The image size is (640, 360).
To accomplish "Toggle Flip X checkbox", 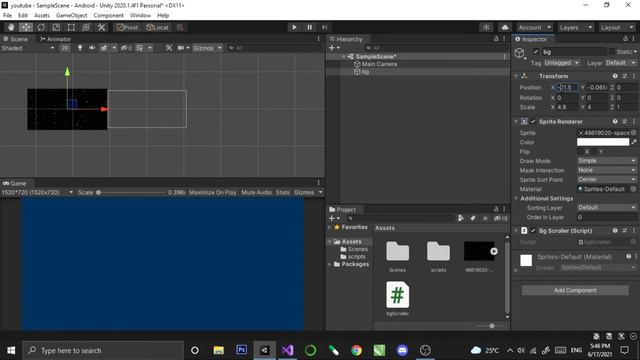I will coord(580,151).
